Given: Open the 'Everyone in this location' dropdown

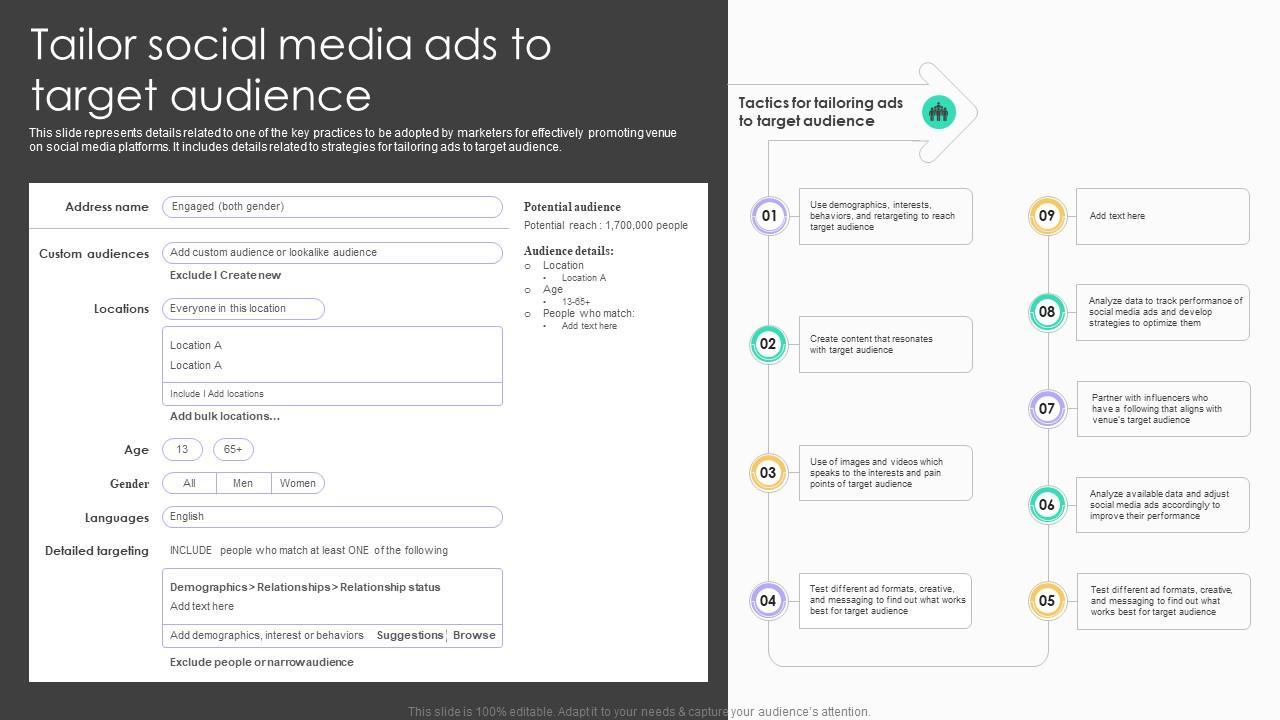Looking at the screenshot, I should coord(243,309).
